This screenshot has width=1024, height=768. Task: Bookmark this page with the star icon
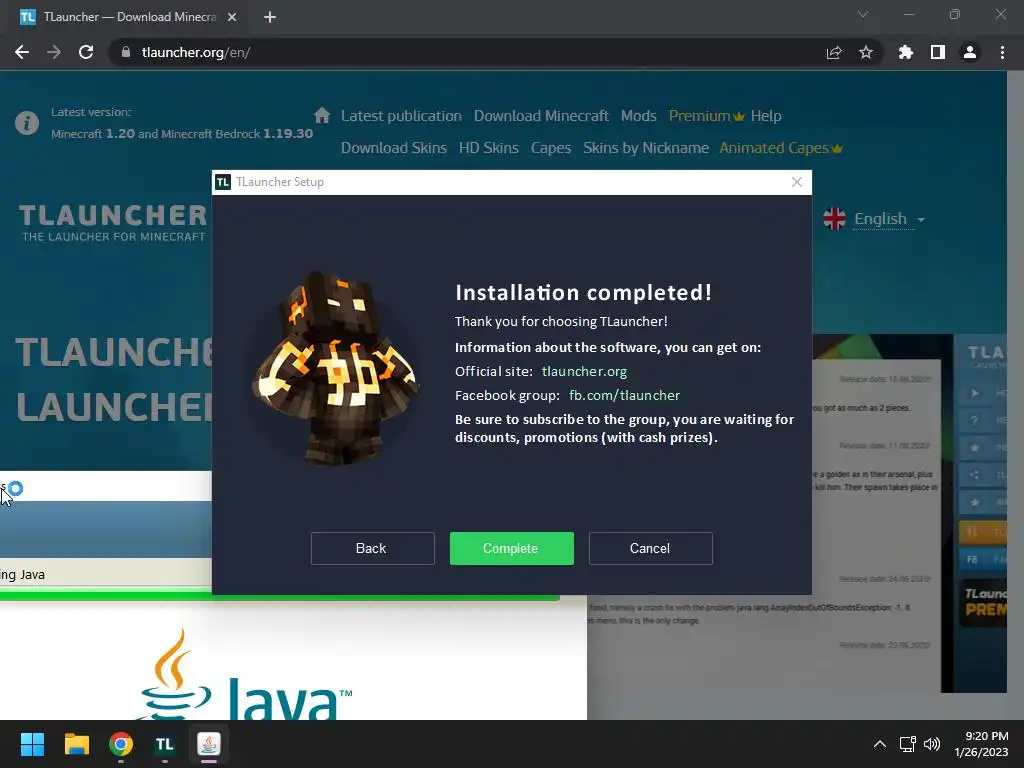(x=866, y=52)
